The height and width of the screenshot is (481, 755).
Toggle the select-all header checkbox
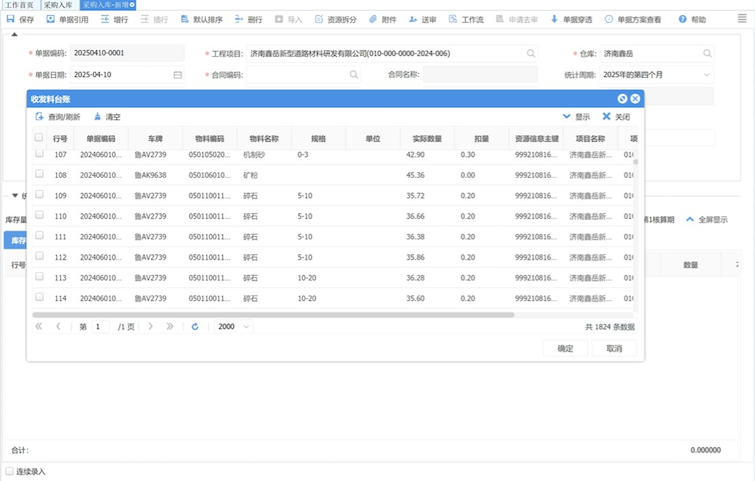[x=40, y=138]
